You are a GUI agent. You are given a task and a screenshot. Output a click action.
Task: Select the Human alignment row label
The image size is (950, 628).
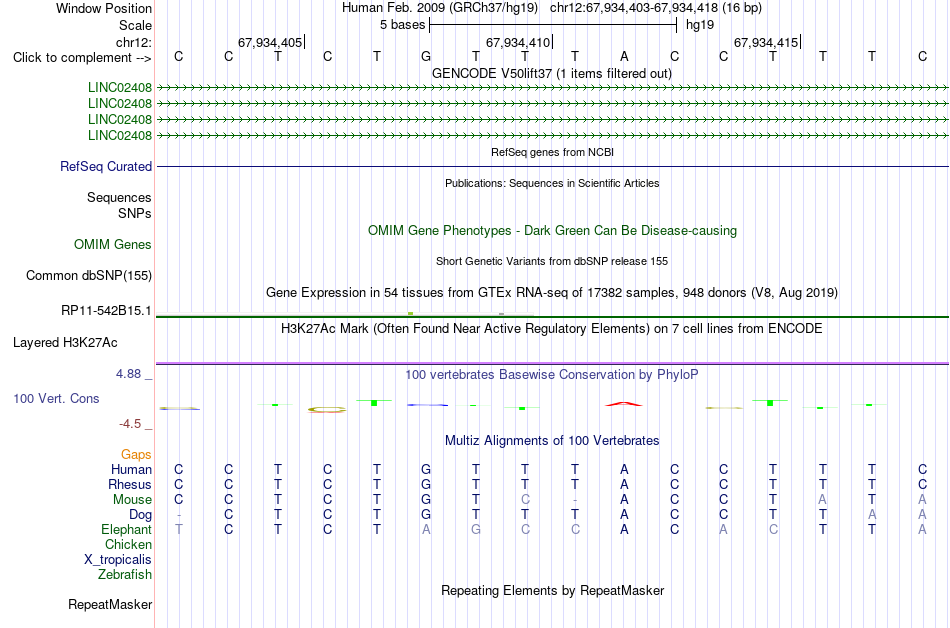point(131,470)
